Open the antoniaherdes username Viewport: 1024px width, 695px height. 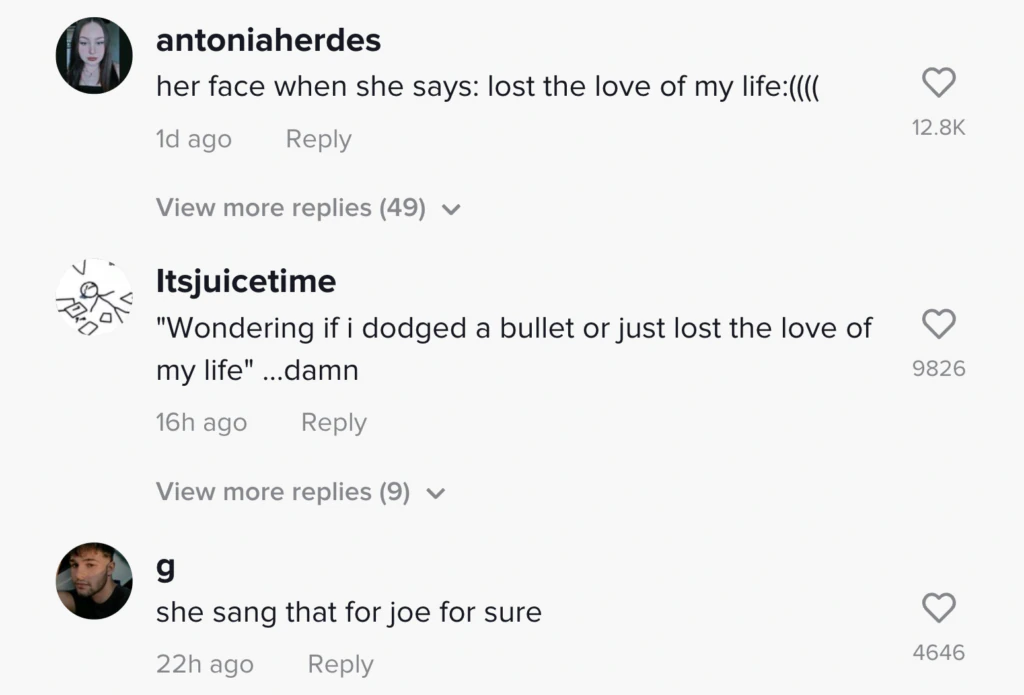click(268, 41)
